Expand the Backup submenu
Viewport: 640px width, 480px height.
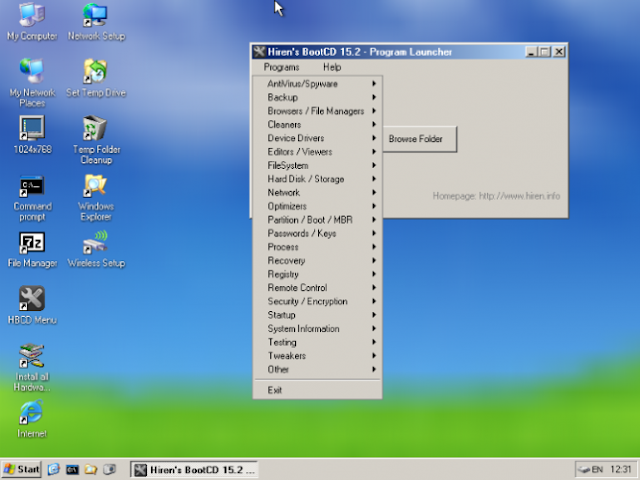click(318, 97)
